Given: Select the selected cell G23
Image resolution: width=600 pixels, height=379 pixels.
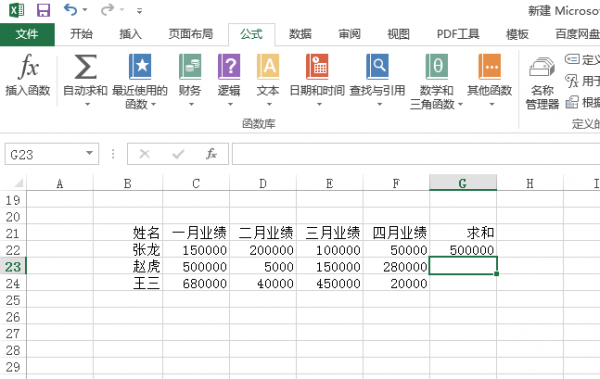Looking at the screenshot, I should click(463, 266).
